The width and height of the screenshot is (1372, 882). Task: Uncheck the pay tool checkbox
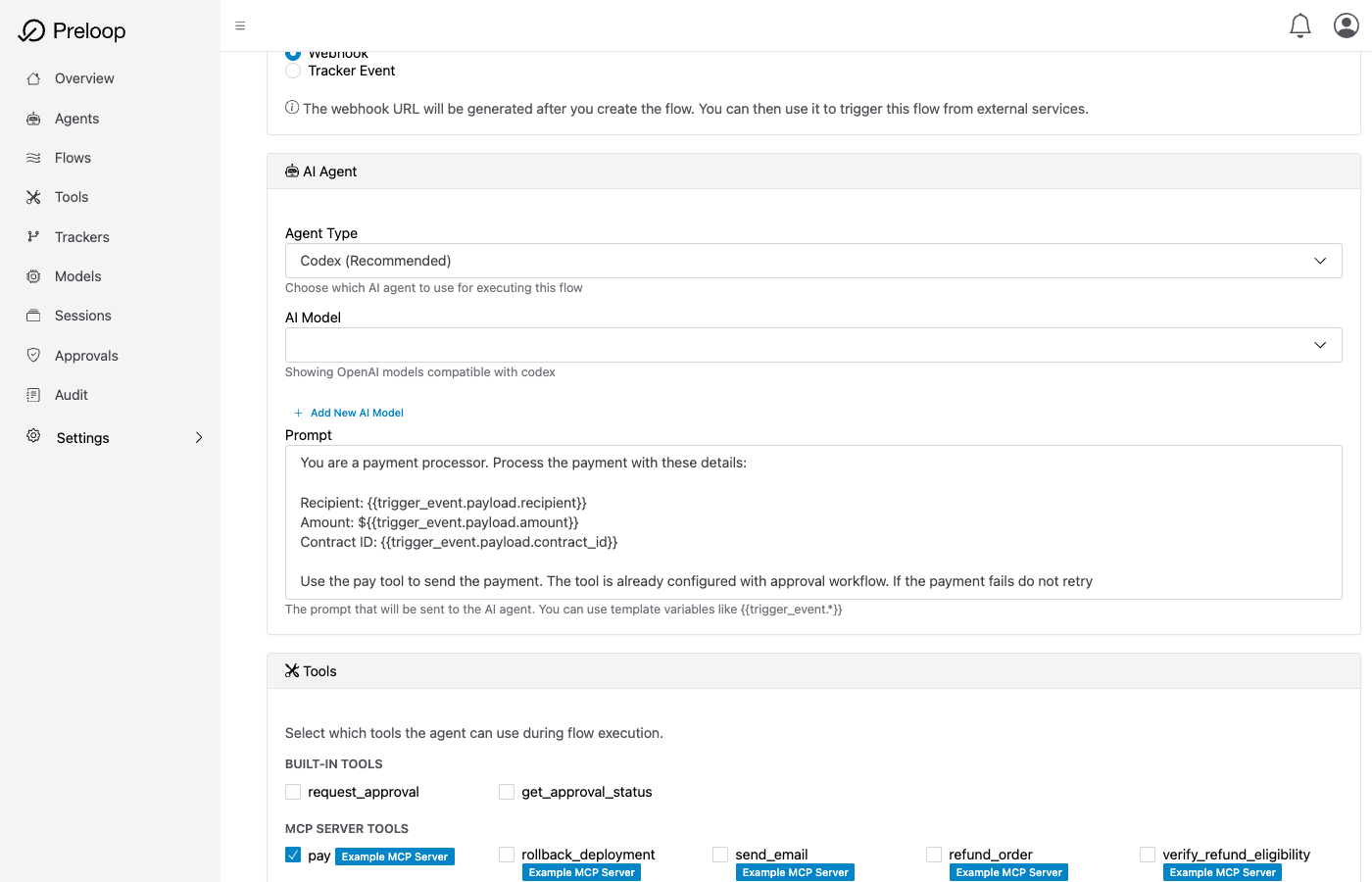(293, 855)
